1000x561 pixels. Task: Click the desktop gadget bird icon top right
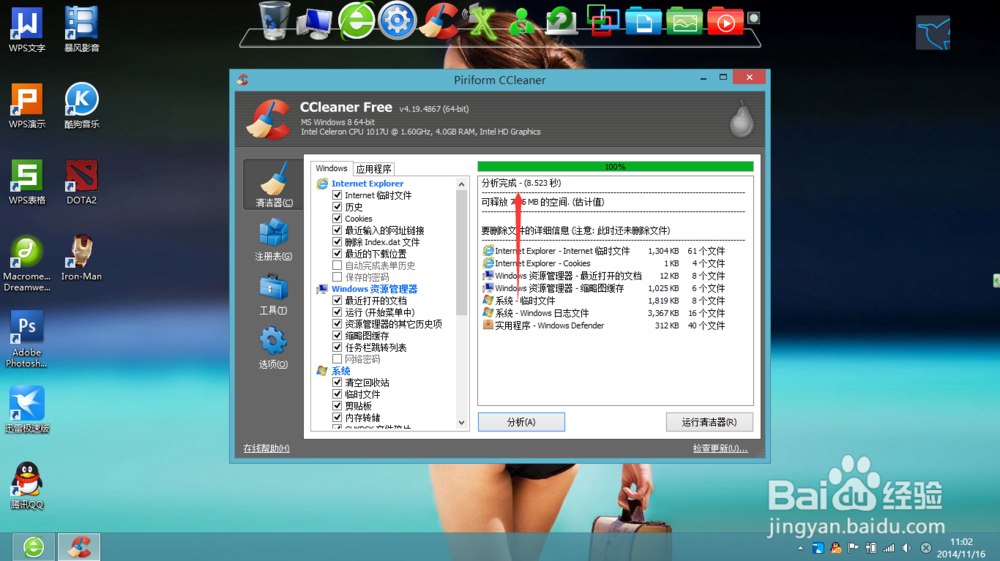click(933, 33)
